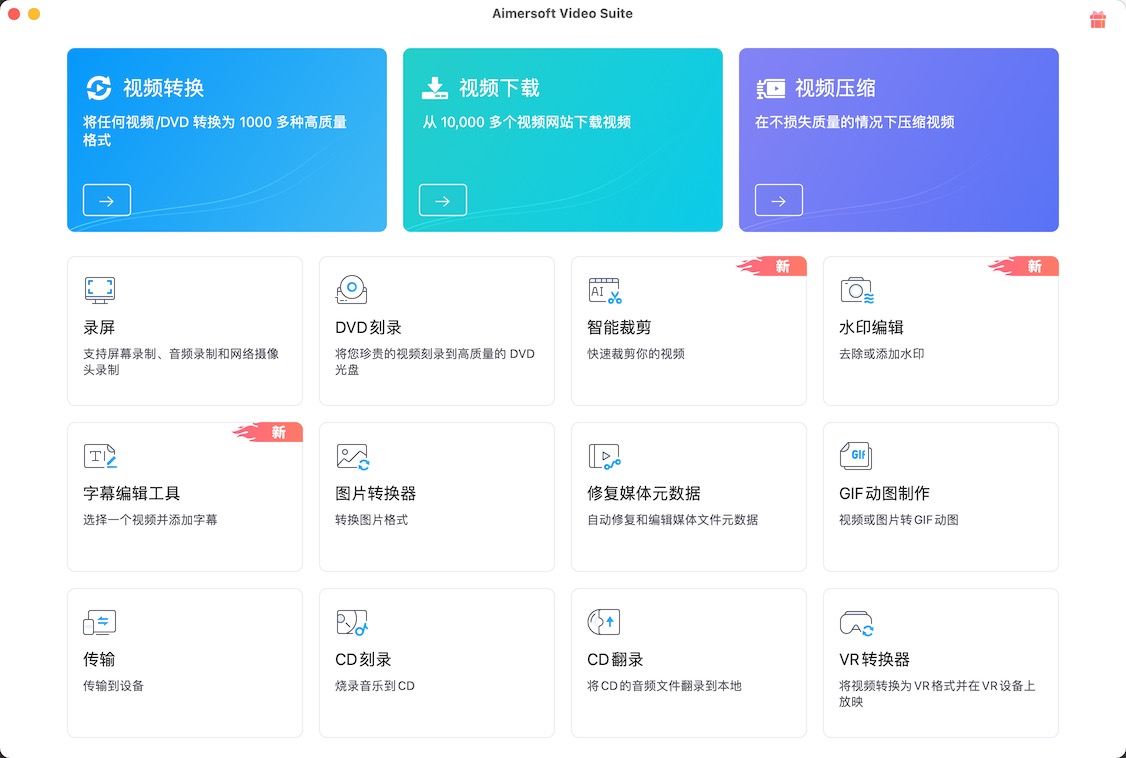This screenshot has height=758, width=1126.
Task: Click the 智能裁剪 AI scissors icon
Action: coord(605,290)
